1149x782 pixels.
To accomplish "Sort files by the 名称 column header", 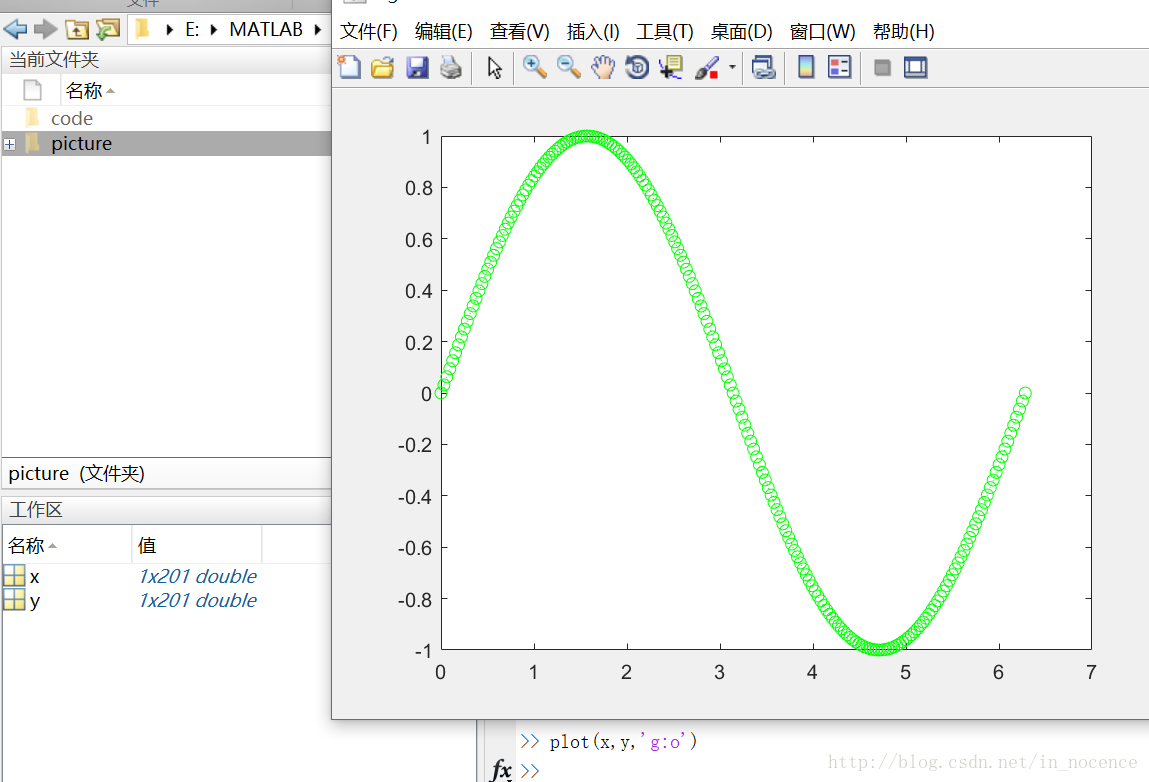I will point(85,91).
